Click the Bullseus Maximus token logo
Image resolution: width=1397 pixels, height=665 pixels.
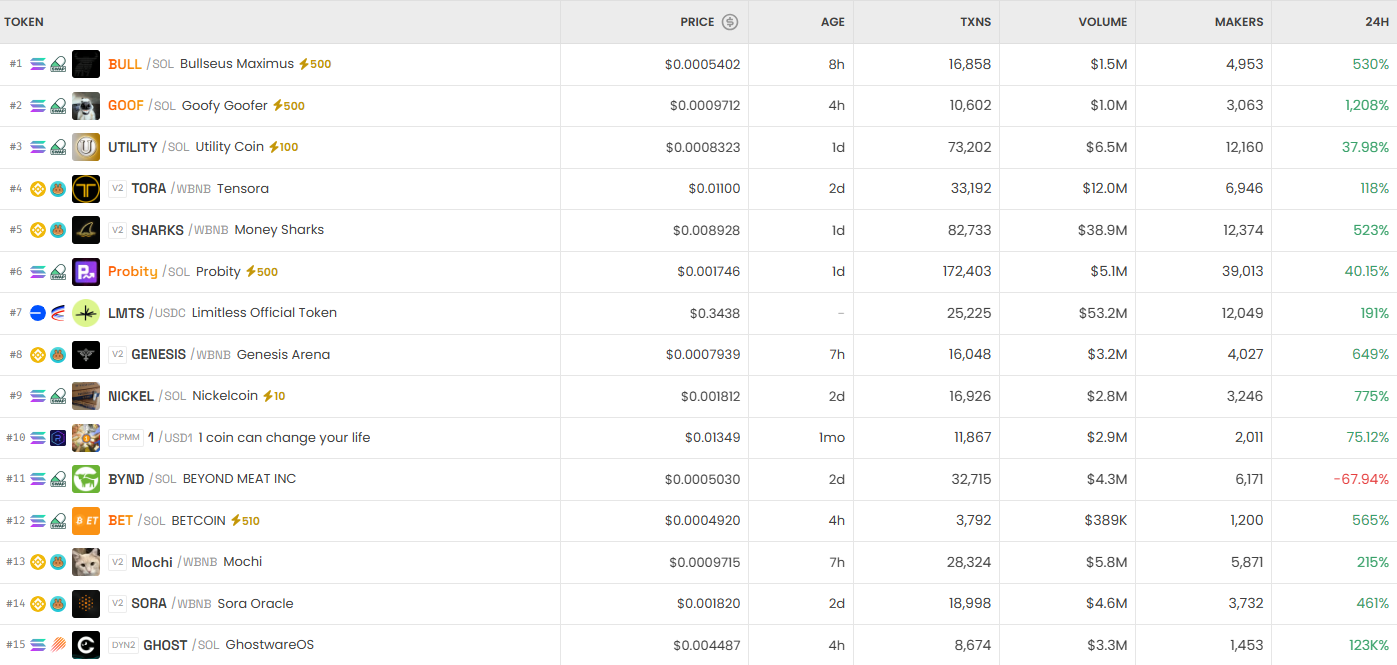coord(86,64)
